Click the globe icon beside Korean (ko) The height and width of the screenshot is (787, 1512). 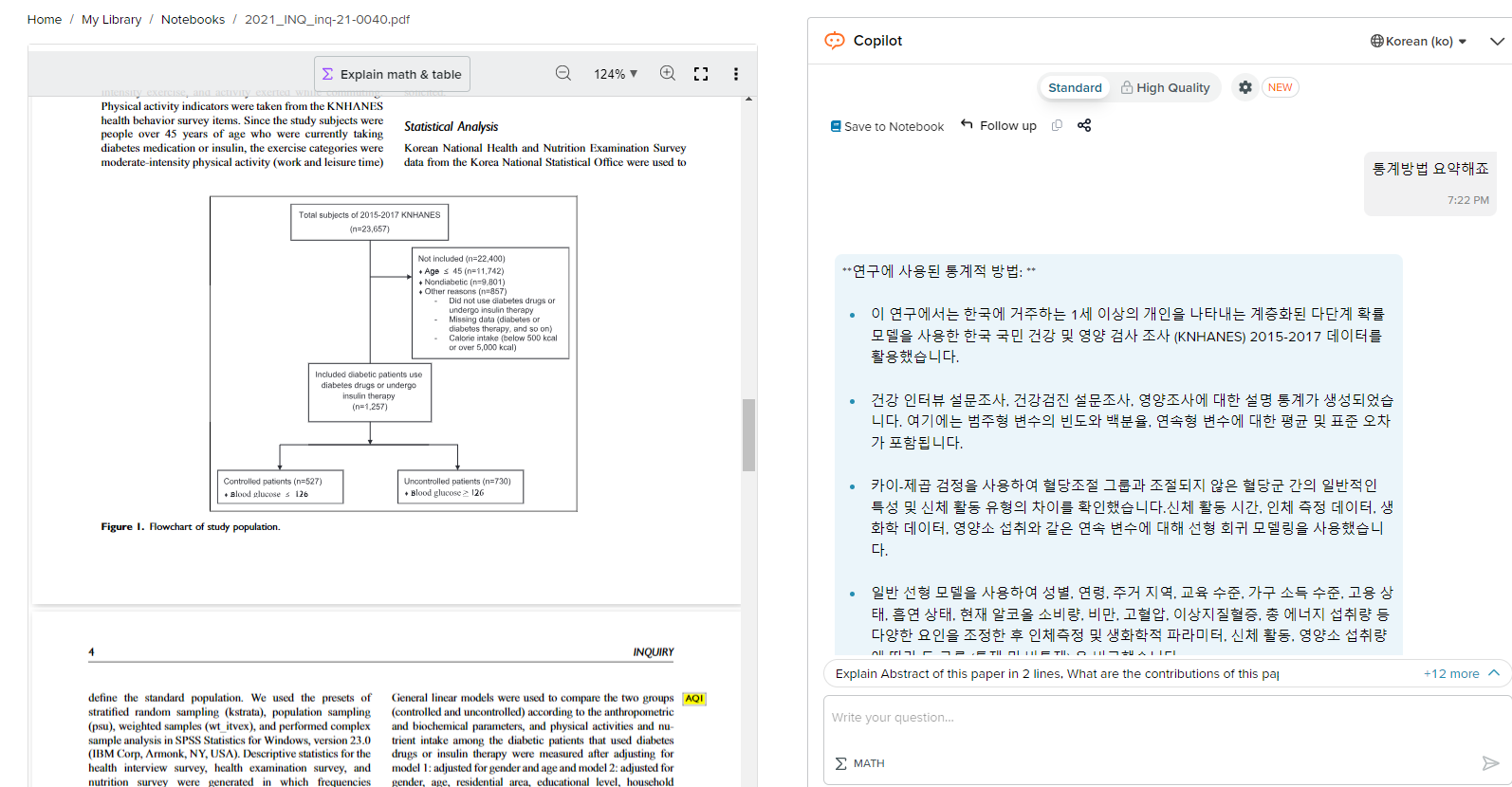1376,41
